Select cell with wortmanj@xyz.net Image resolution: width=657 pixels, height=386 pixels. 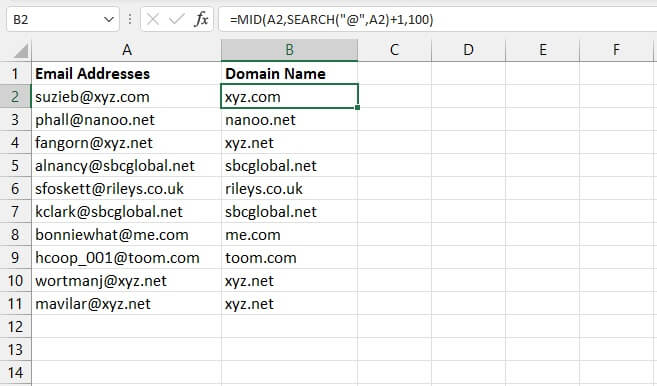tap(127, 281)
